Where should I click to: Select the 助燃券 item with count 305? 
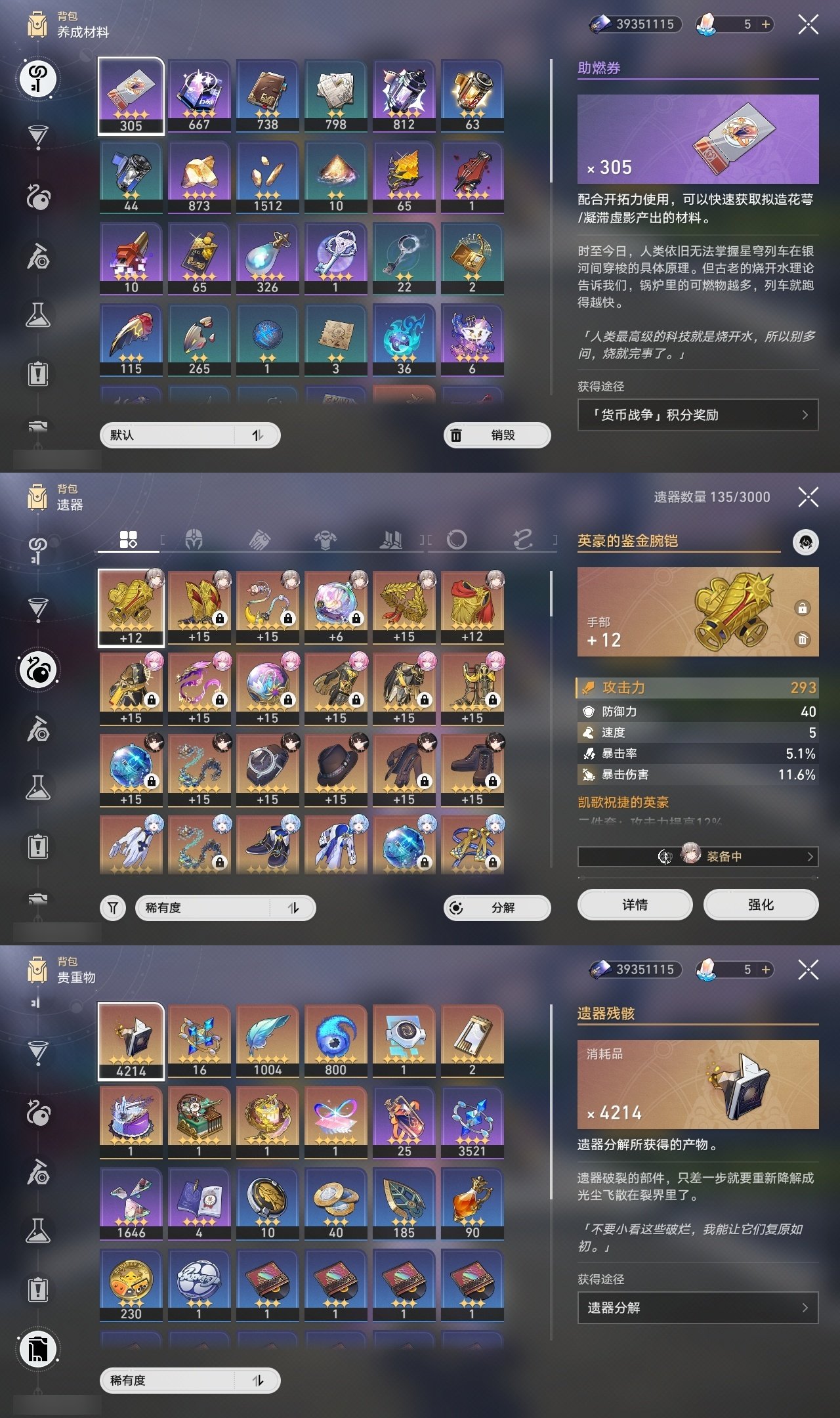(x=131, y=97)
